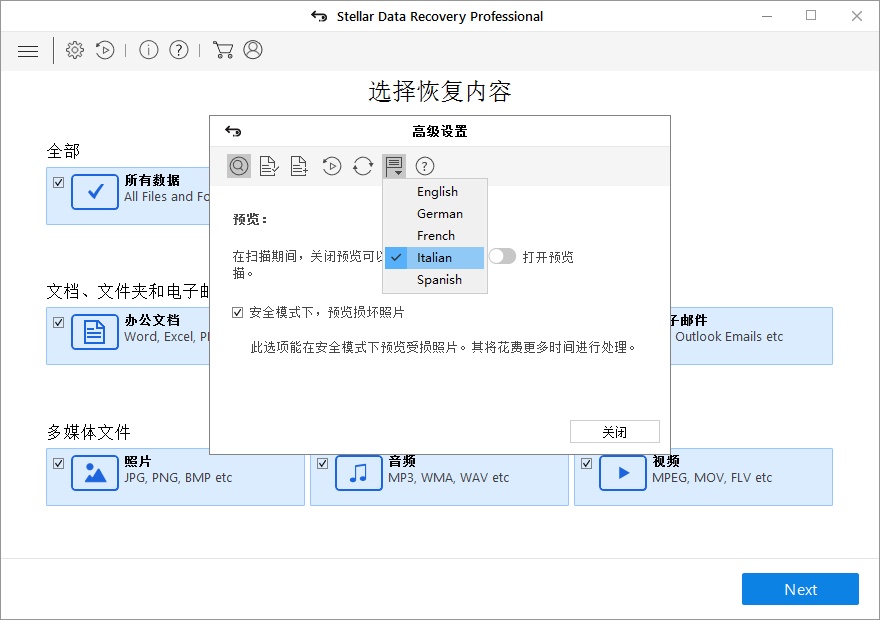Uncheck the 照片 photos checkbox
The image size is (880, 620).
pyautogui.click(x=59, y=463)
